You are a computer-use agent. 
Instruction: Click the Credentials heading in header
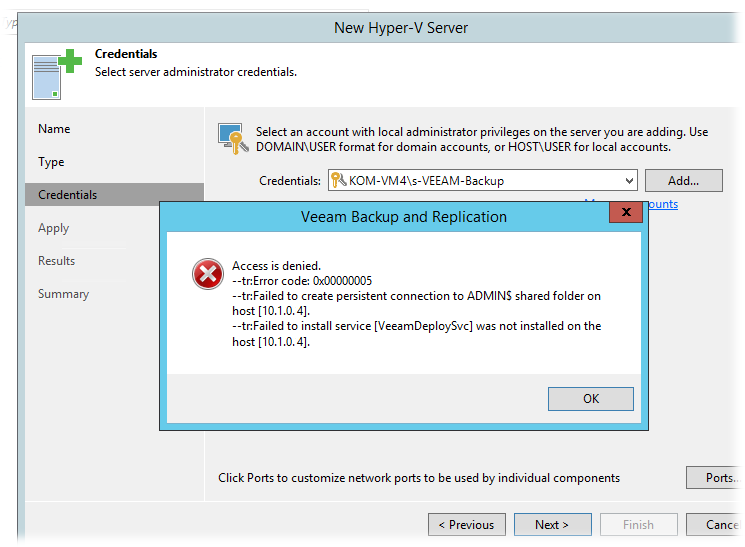(126, 54)
